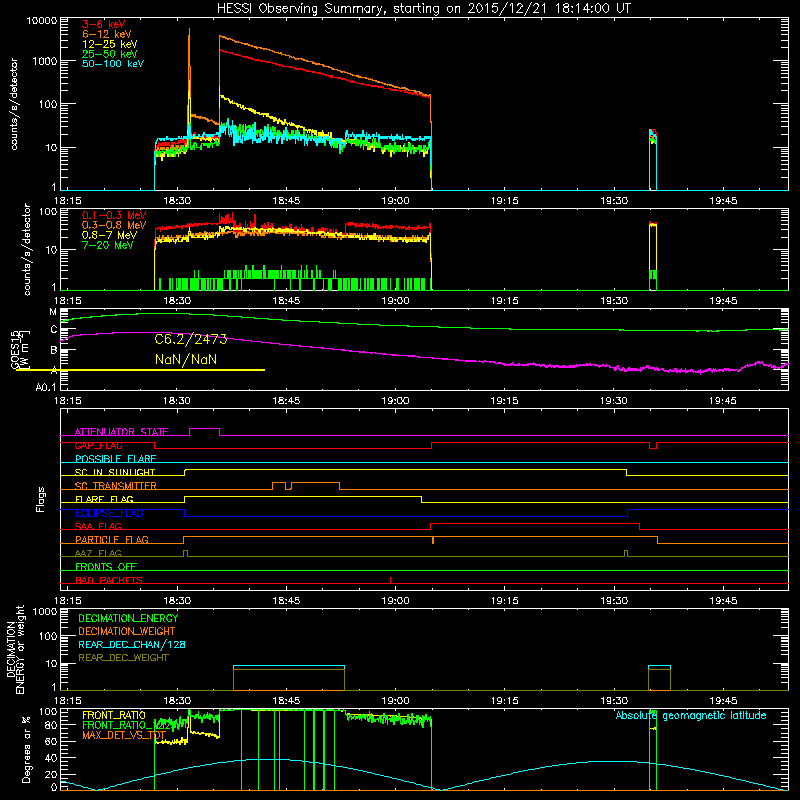Click the REAR_DEC_WEIGHT legend entry
800x800 pixels.
tap(123, 658)
